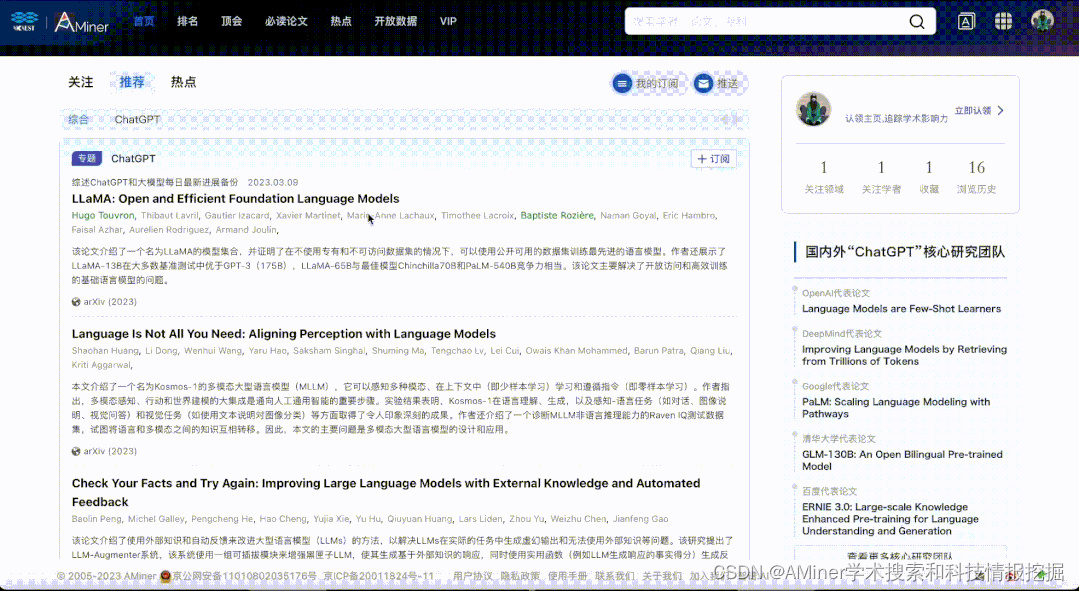Switch to the 关注 feed tab
The width and height of the screenshot is (1079, 591).
click(x=81, y=82)
